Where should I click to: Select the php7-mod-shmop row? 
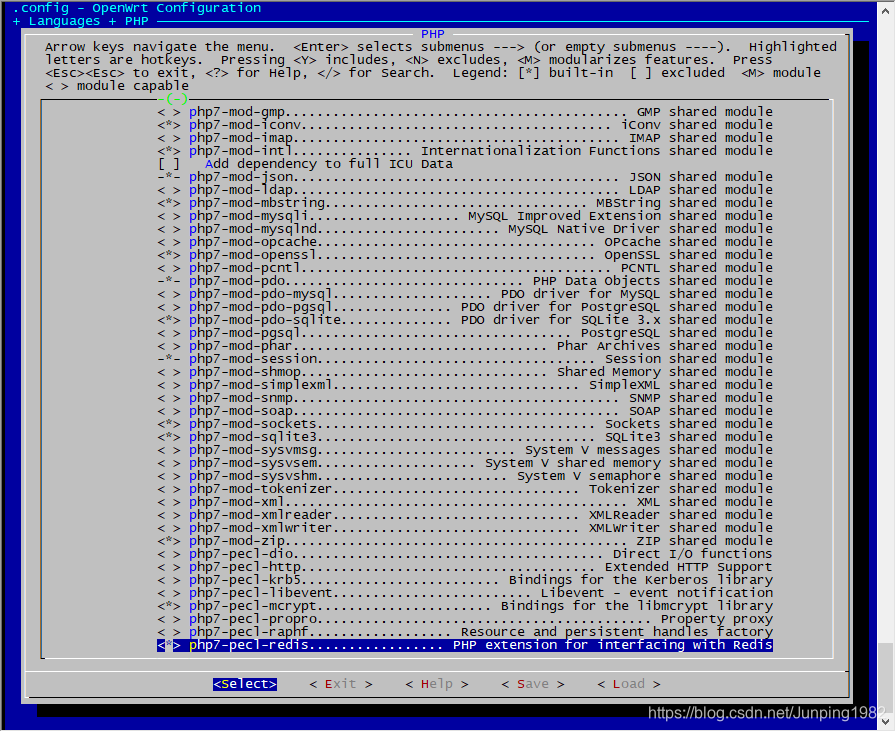tap(465, 372)
